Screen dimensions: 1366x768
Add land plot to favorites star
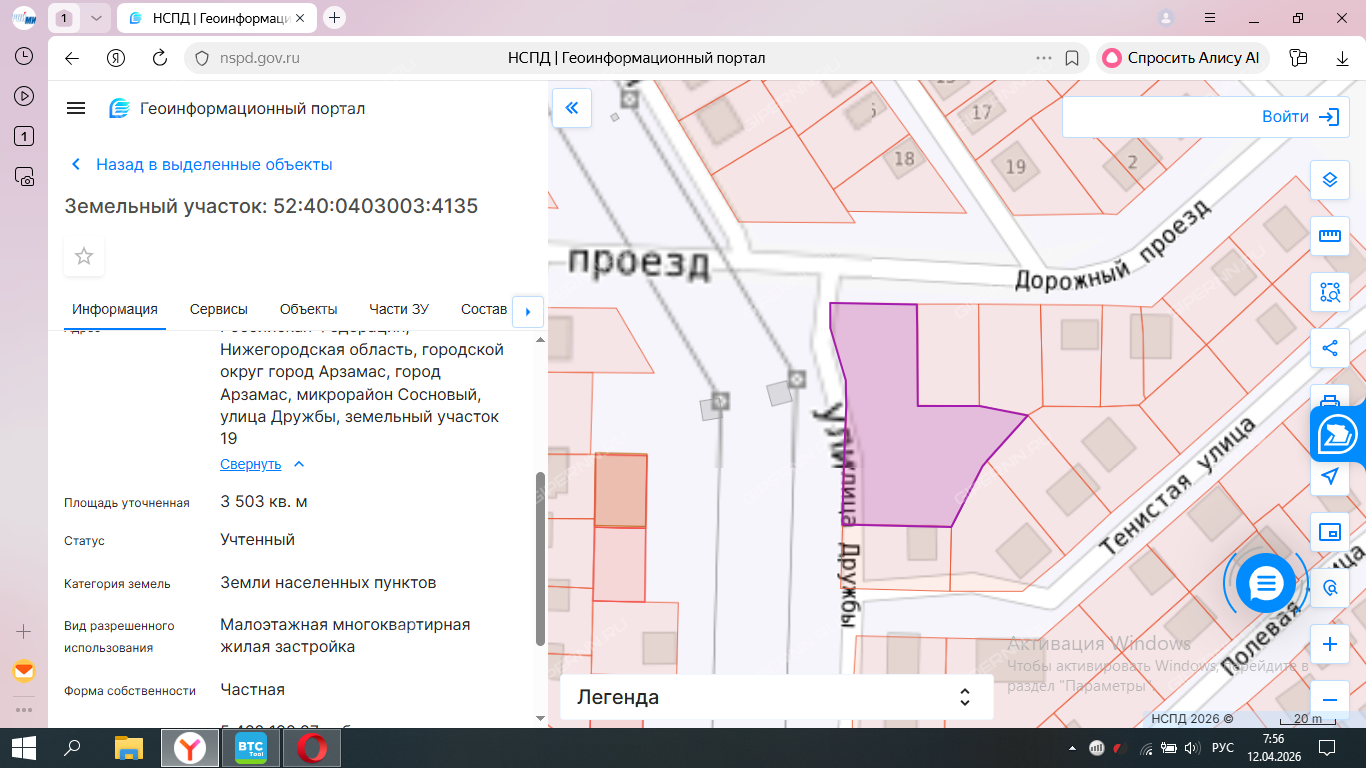[x=84, y=257]
